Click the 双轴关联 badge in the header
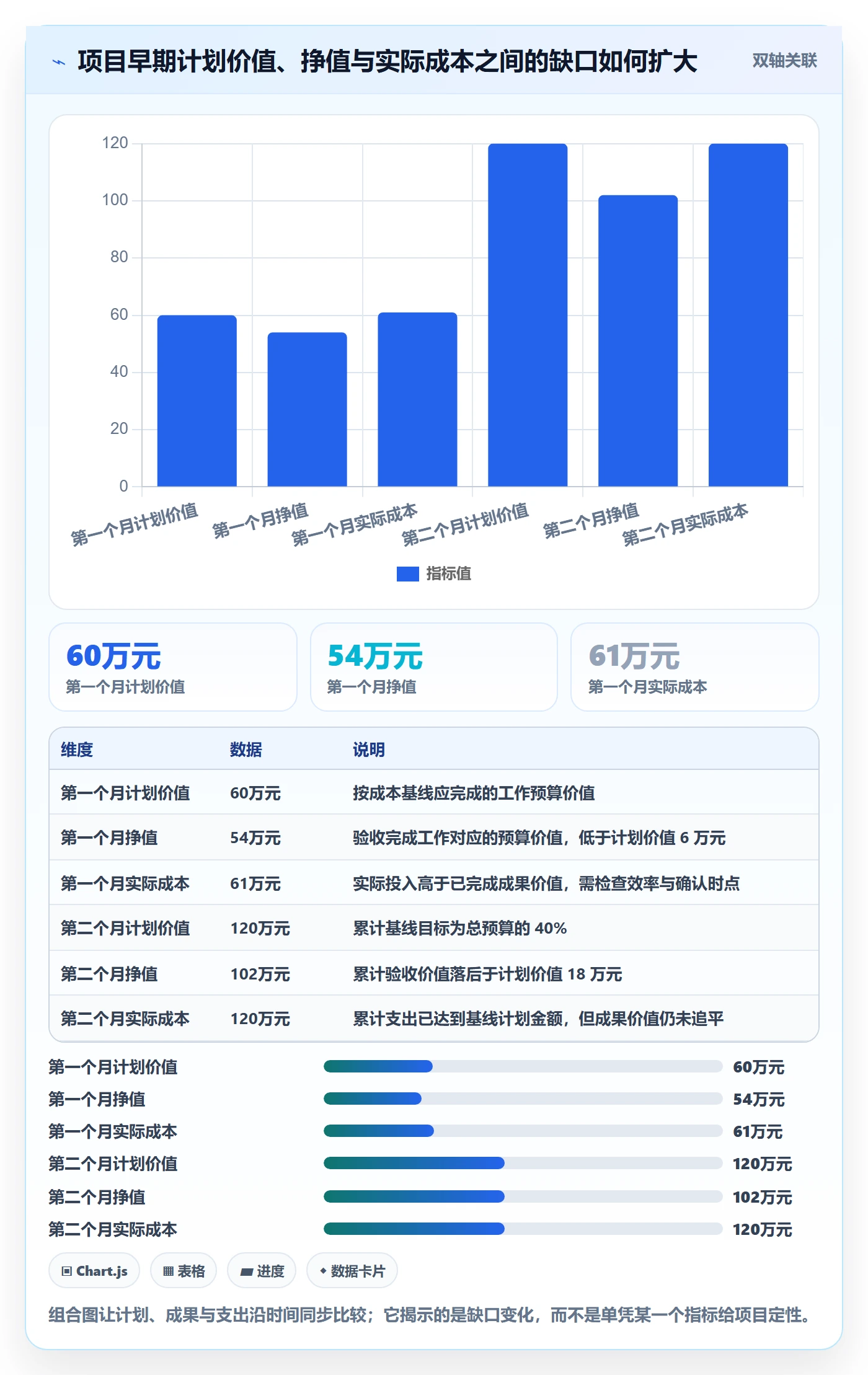The width and height of the screenshot is (868, 1375). point(784,61)
